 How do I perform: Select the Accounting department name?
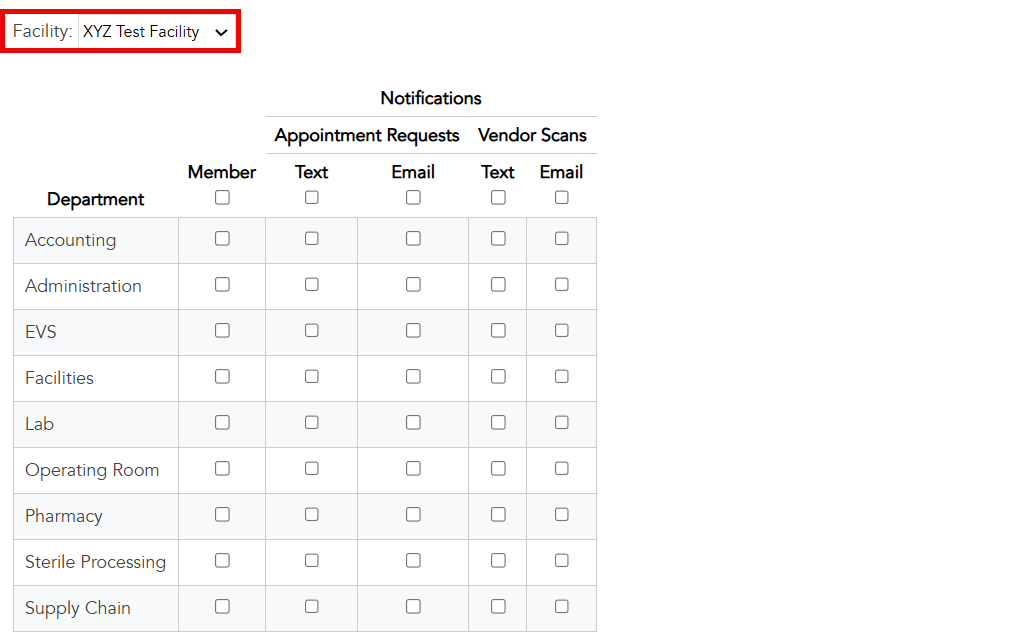click(70, 239)
